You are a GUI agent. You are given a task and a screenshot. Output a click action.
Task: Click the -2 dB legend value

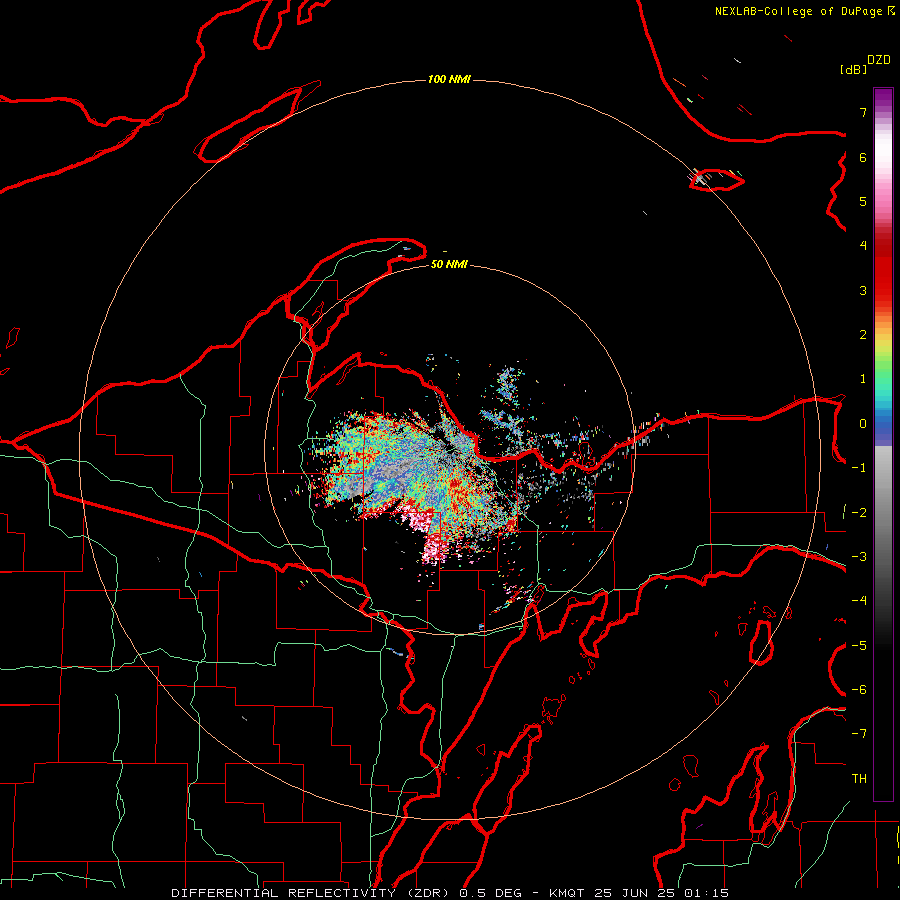point(859,513)
